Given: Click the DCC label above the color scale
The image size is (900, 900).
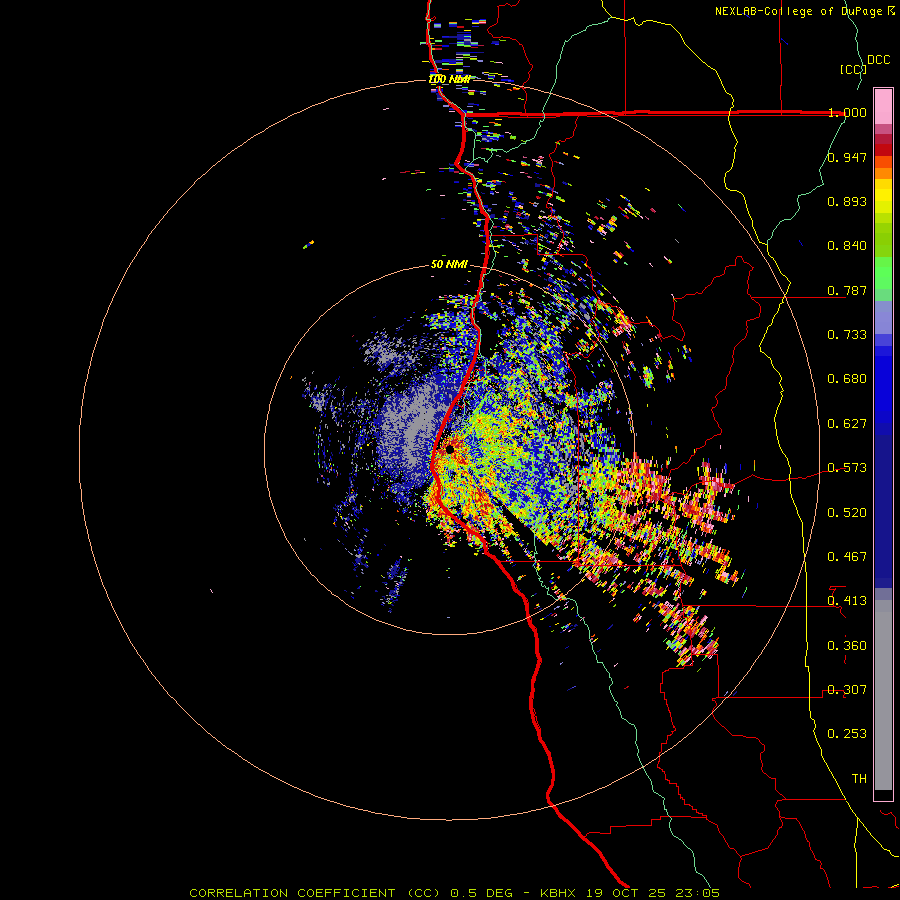Looking at the screenshot, I should click(878, 60).
